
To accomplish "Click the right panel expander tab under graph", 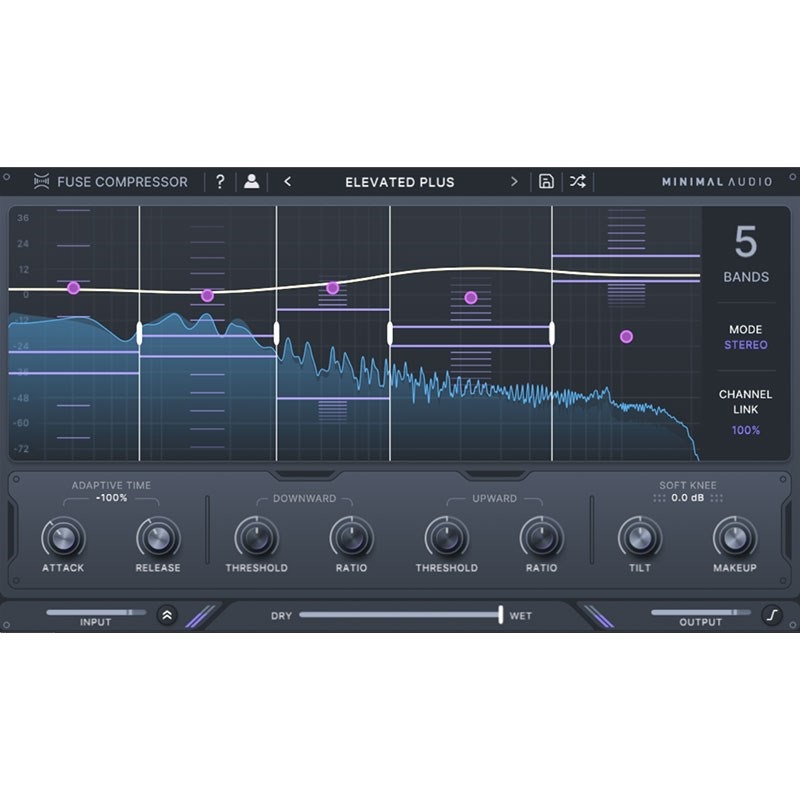I will coord(495,475).
